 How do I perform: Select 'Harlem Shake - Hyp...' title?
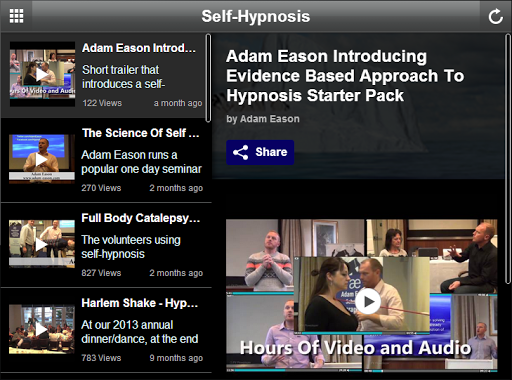point(140,303)
